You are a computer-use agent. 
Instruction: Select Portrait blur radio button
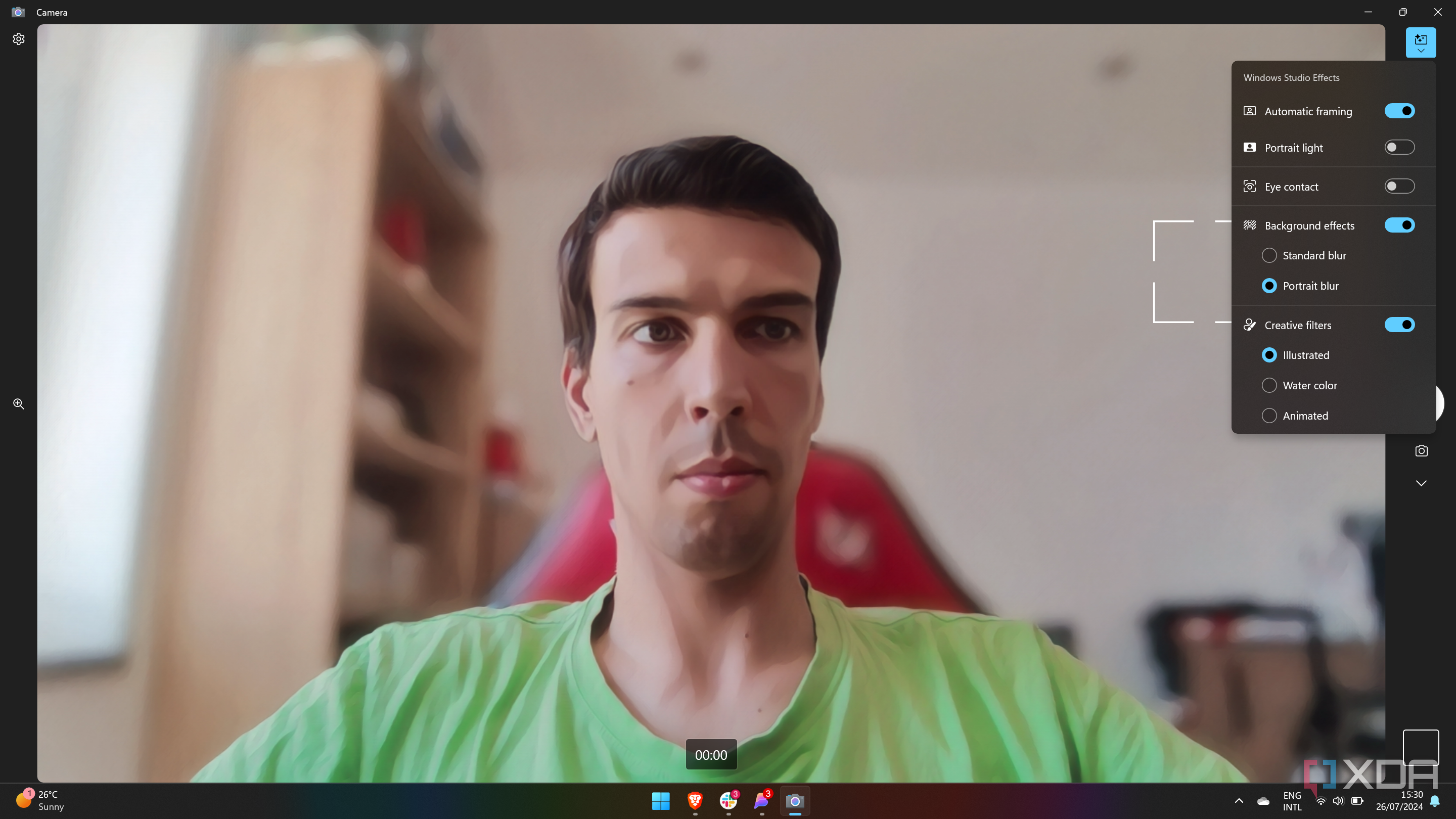1269,286
